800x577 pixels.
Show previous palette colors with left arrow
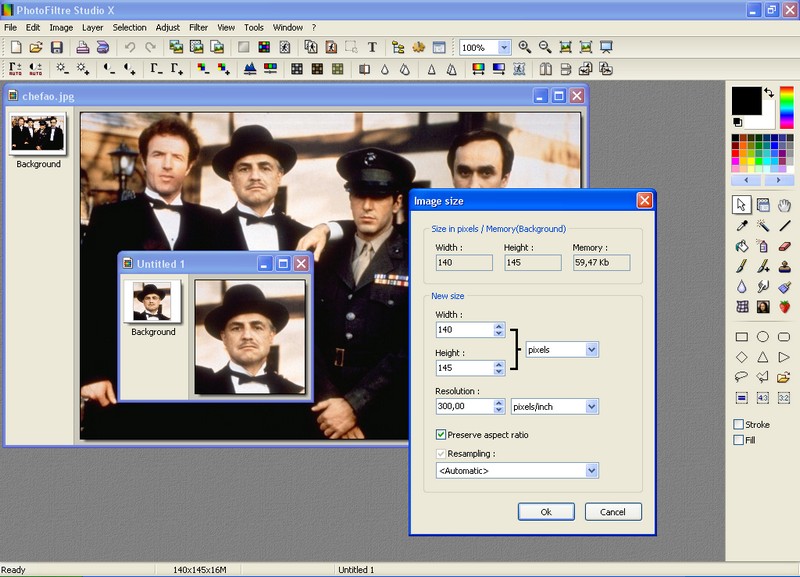point(746,180)
